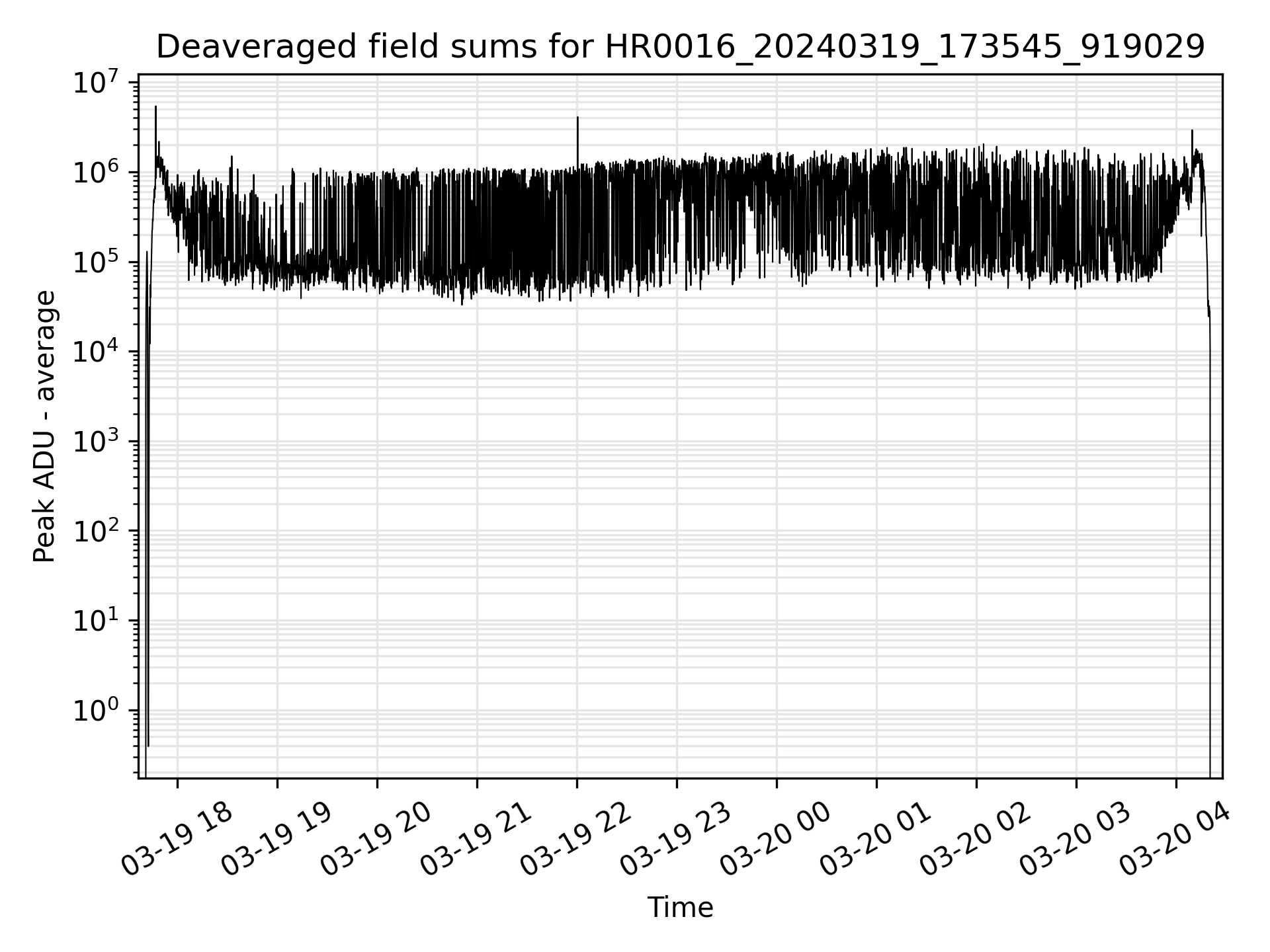Click the x-axis tick label '03-20 03'
The height and width of the screenshot is (952, 1270).
pyautogui.click(x=1076, y=840)
